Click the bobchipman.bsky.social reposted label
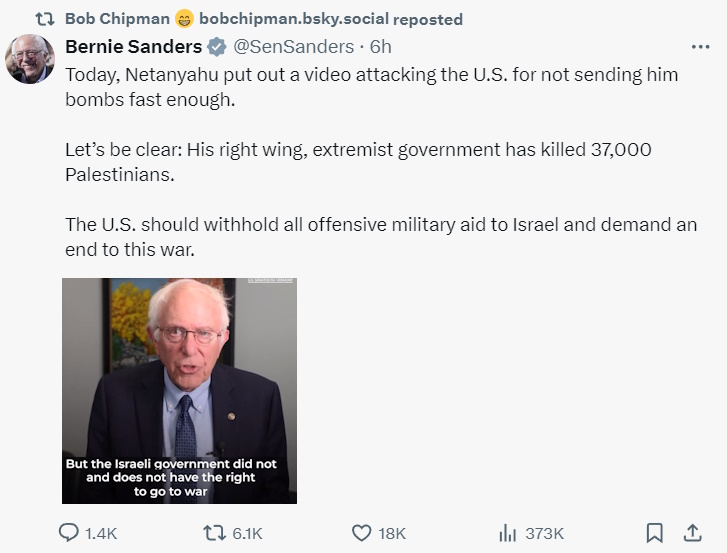Image resolution: width=727 pixels, height=553 pixels. [330, 18]
